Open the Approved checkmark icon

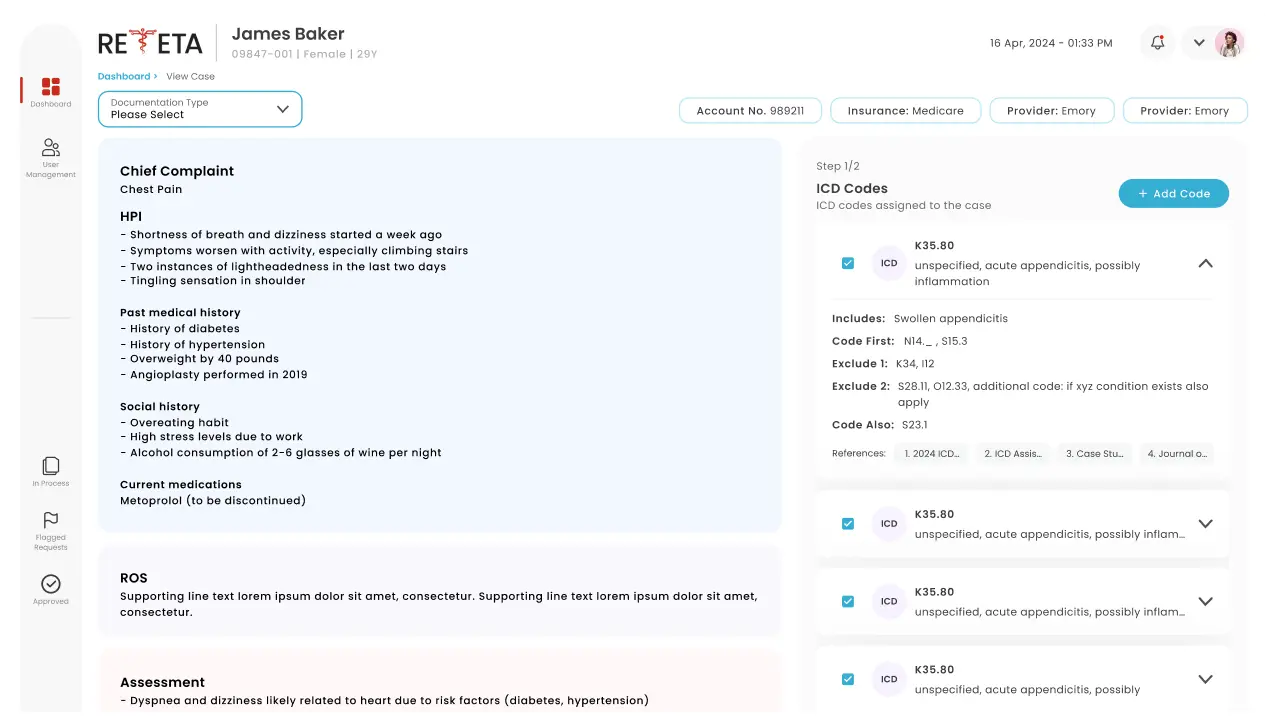tap(51, 584)
